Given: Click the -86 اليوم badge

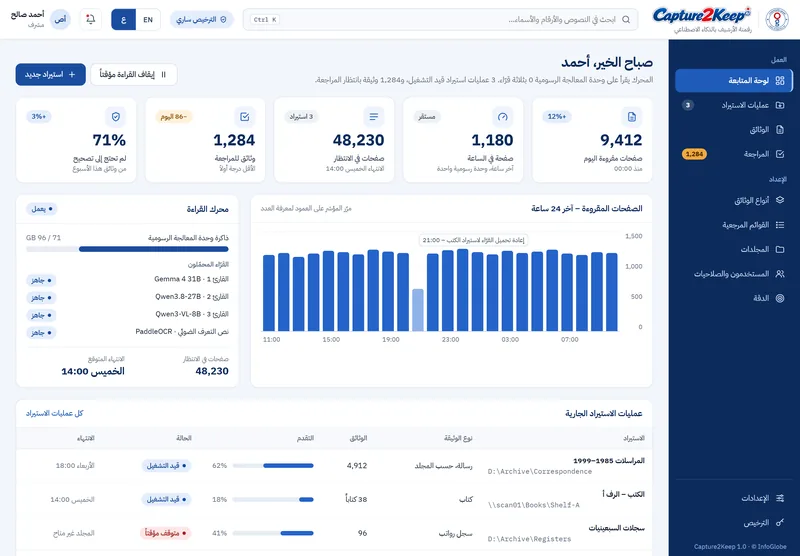Looking at the screenshot, I should pos(173,116).
